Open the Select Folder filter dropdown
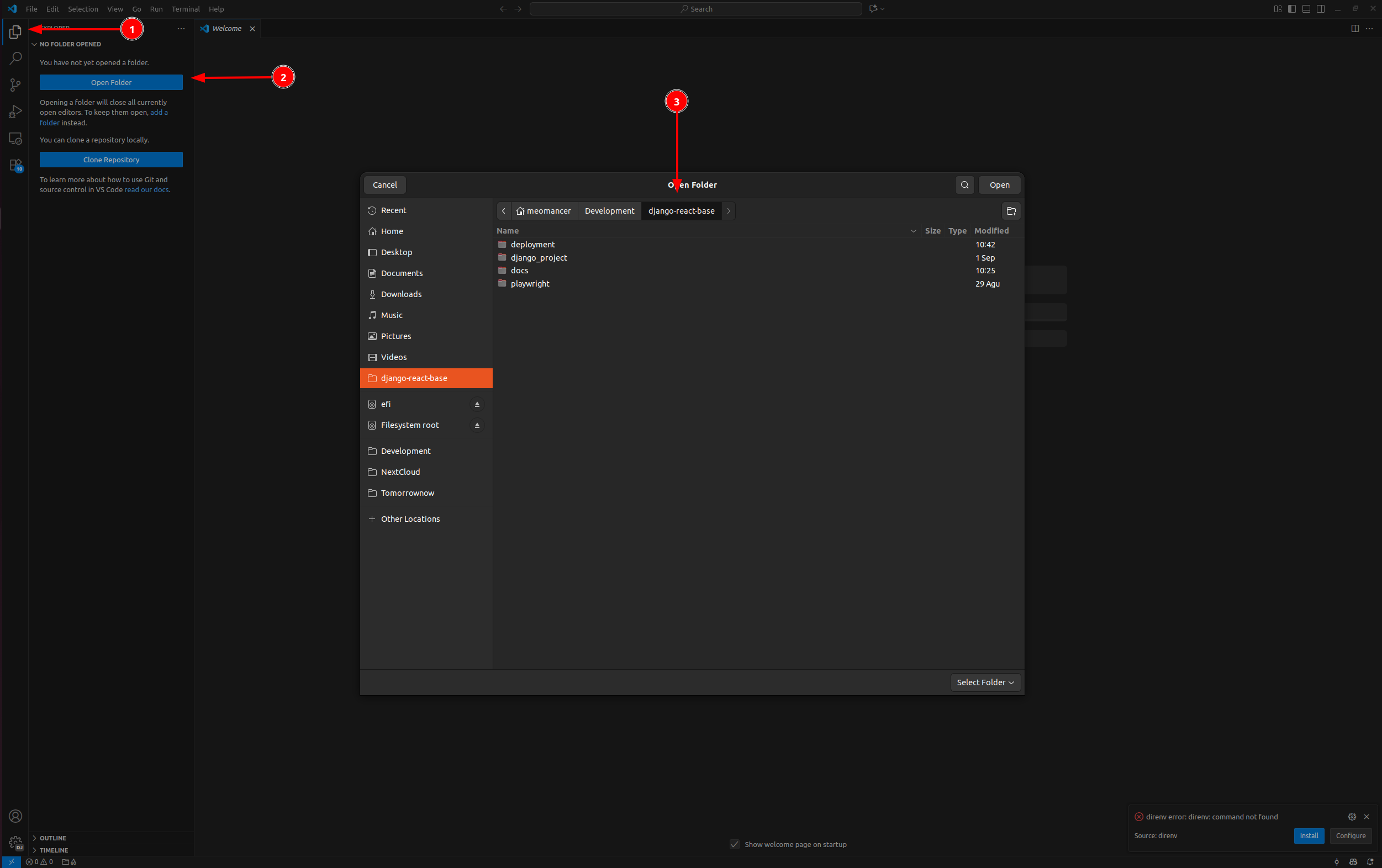The height and width of the screenshot is (868, 1382). pyautogui.click(x=985, y=682)
